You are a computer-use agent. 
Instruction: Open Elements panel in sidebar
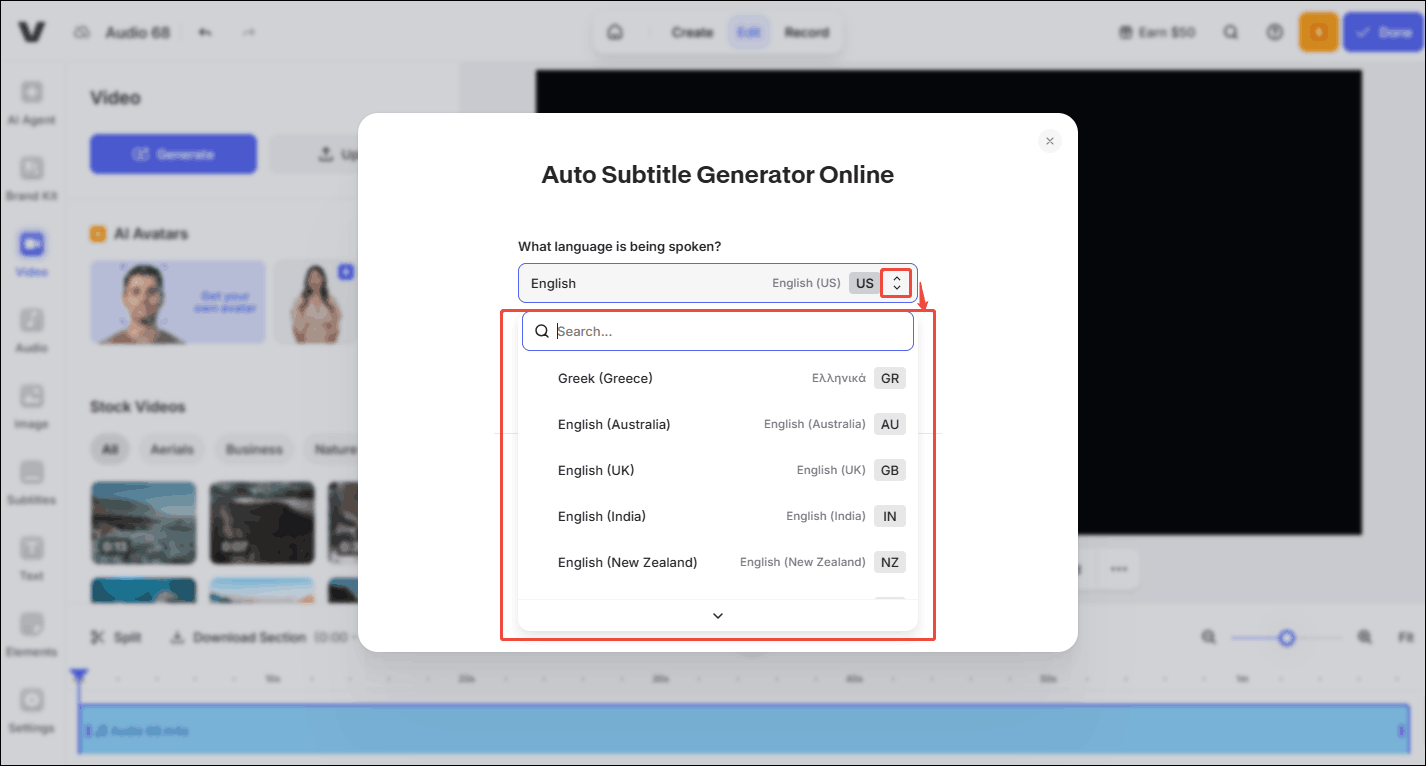coord(32,635)
